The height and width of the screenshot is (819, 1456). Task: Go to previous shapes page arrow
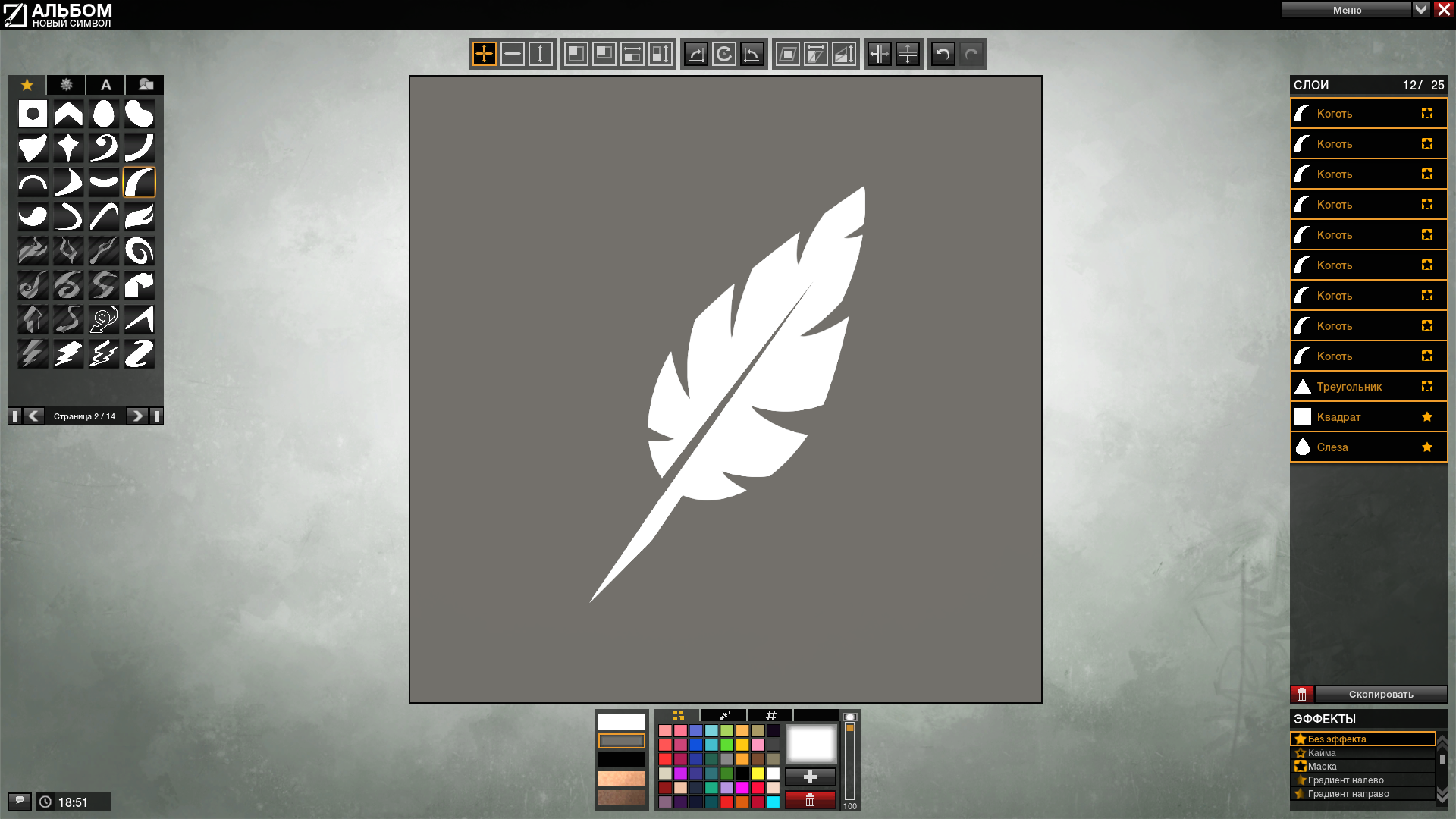[x=34, y=416]
